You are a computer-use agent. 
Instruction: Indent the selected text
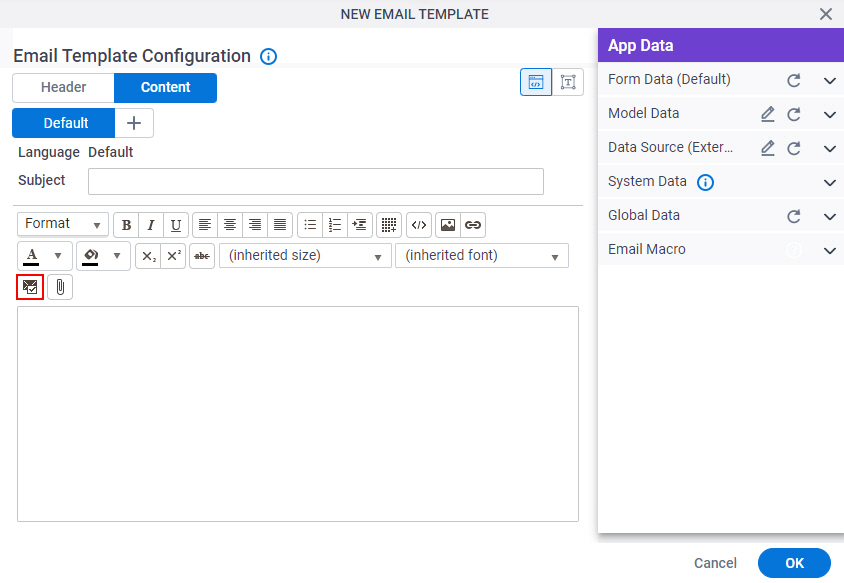tap(360, 225)
